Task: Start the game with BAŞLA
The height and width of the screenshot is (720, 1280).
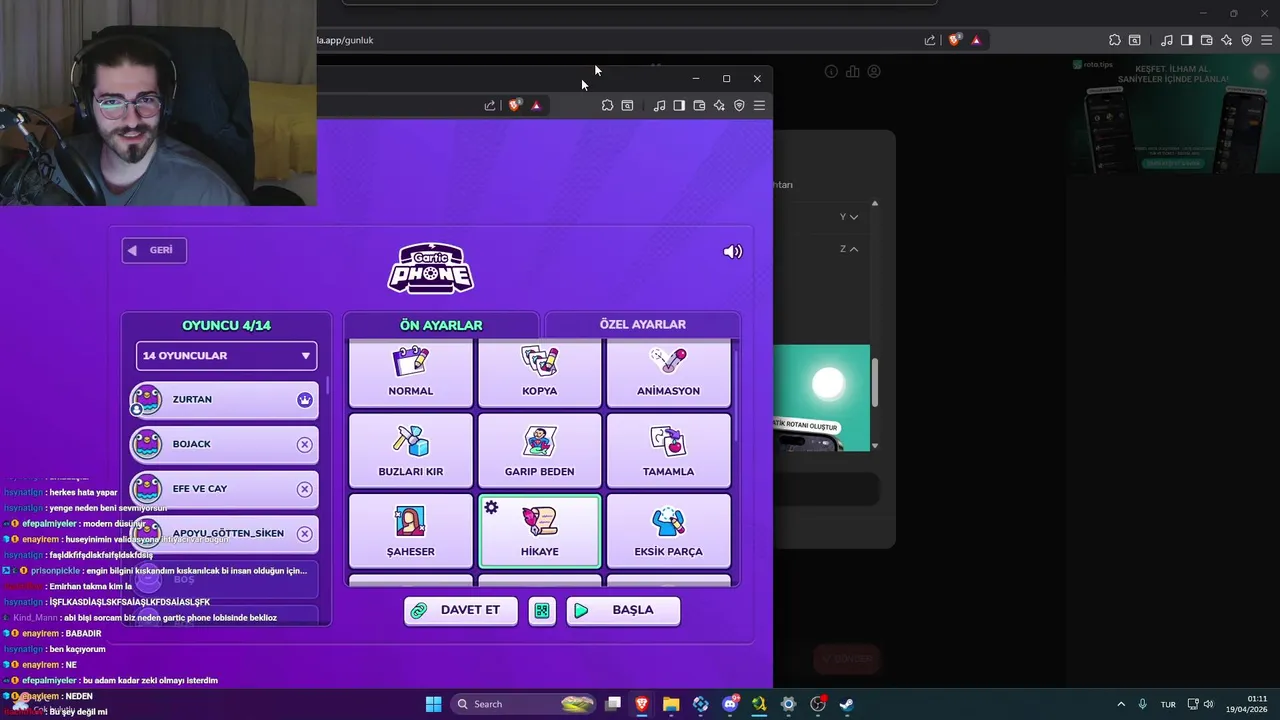Action: point(623,611)
